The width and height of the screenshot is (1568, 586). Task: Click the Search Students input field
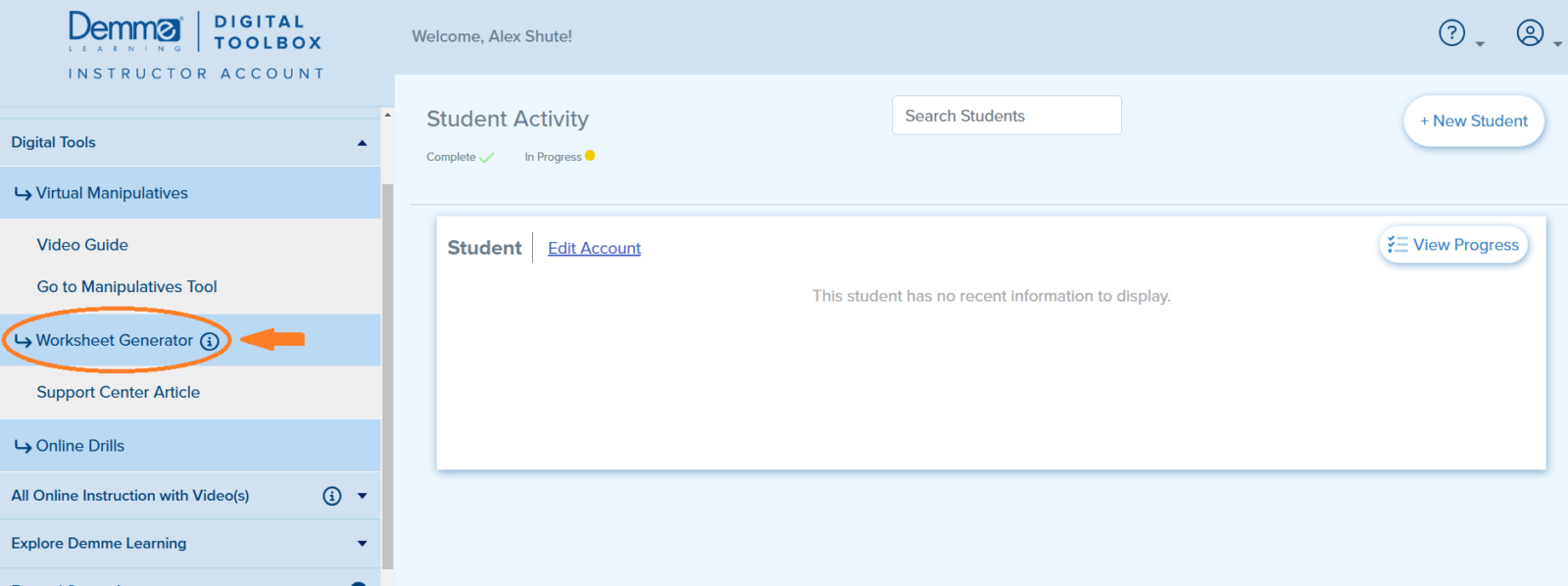click(1005, 116)
